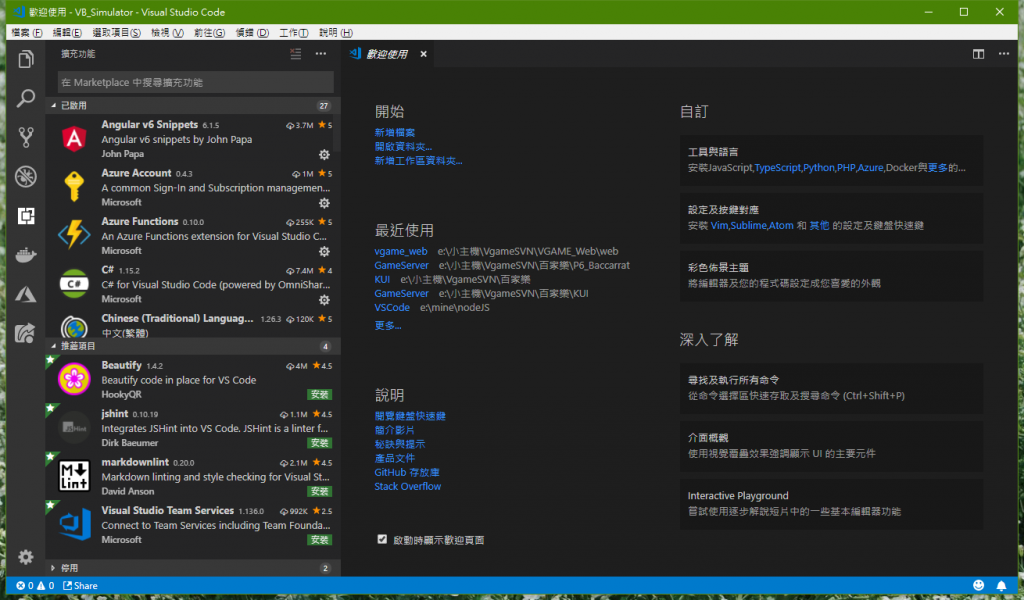
Task: Collapse the 推薦項目 recommended section
Action: (193, 346)
